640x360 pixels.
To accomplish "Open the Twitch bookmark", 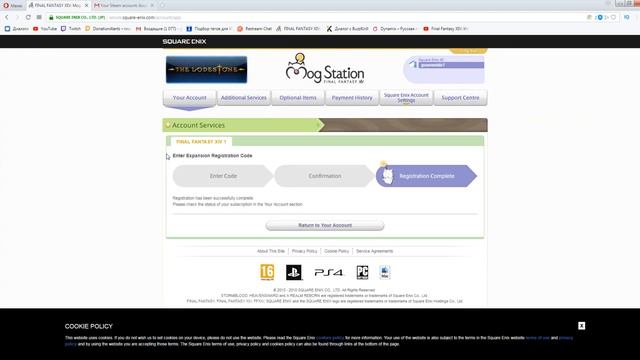I will click(71, 29).
